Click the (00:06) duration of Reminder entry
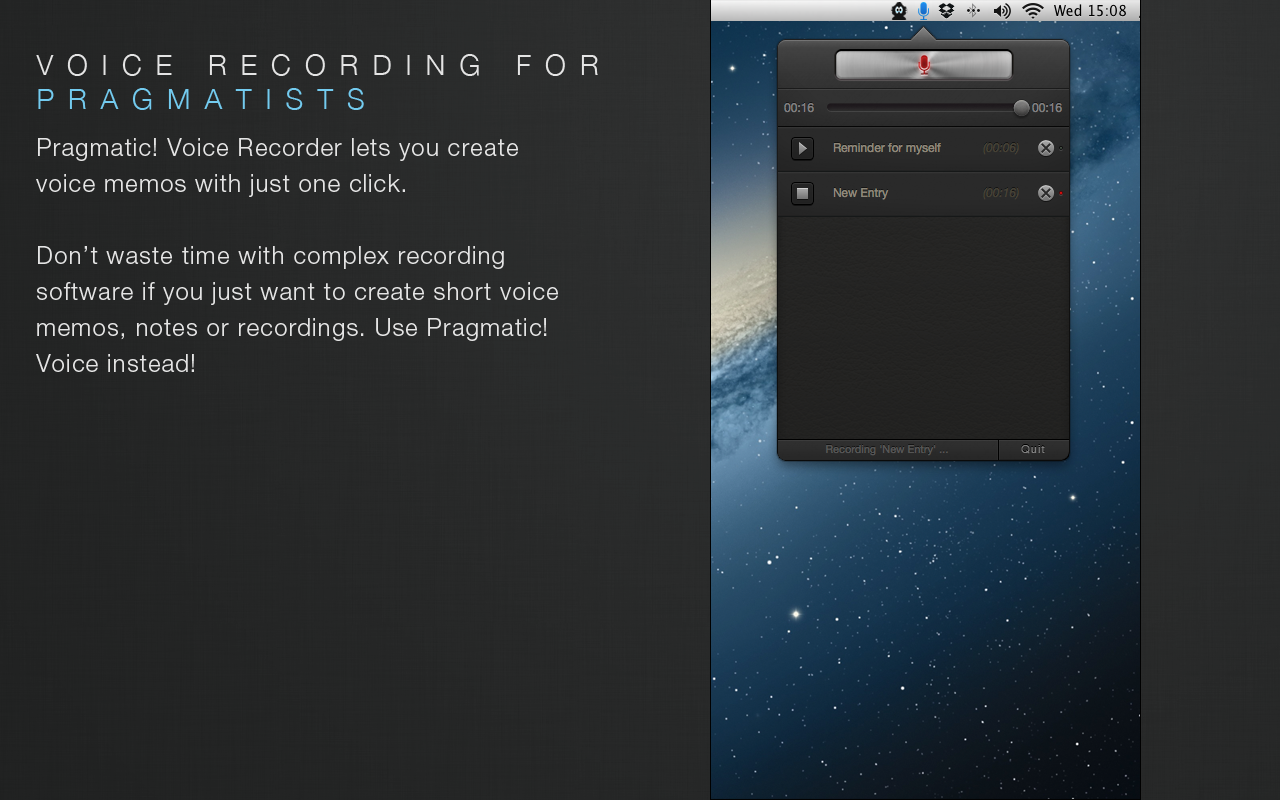This screenshot has height=800, width=1280. pyautogui.click(x=1001, y=148)
